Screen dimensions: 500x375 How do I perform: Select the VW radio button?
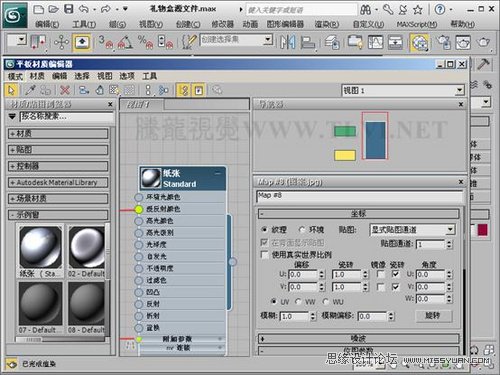298,301
